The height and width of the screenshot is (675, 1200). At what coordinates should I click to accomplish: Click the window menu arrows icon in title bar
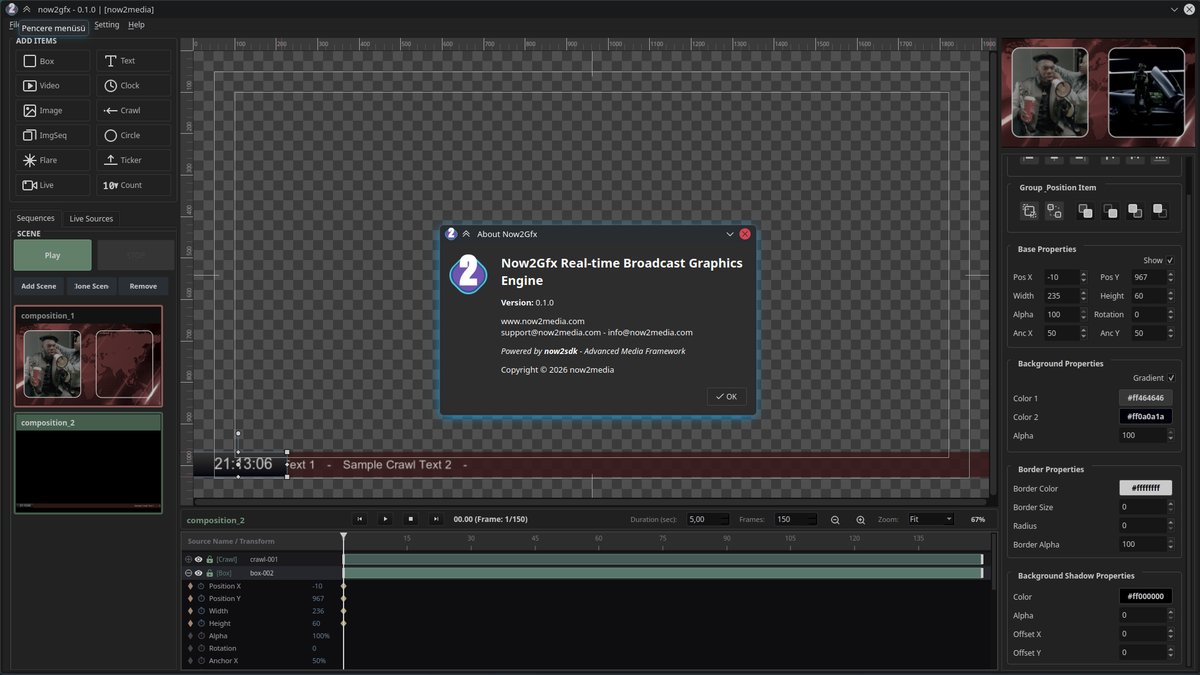click(x=26, y=9)
